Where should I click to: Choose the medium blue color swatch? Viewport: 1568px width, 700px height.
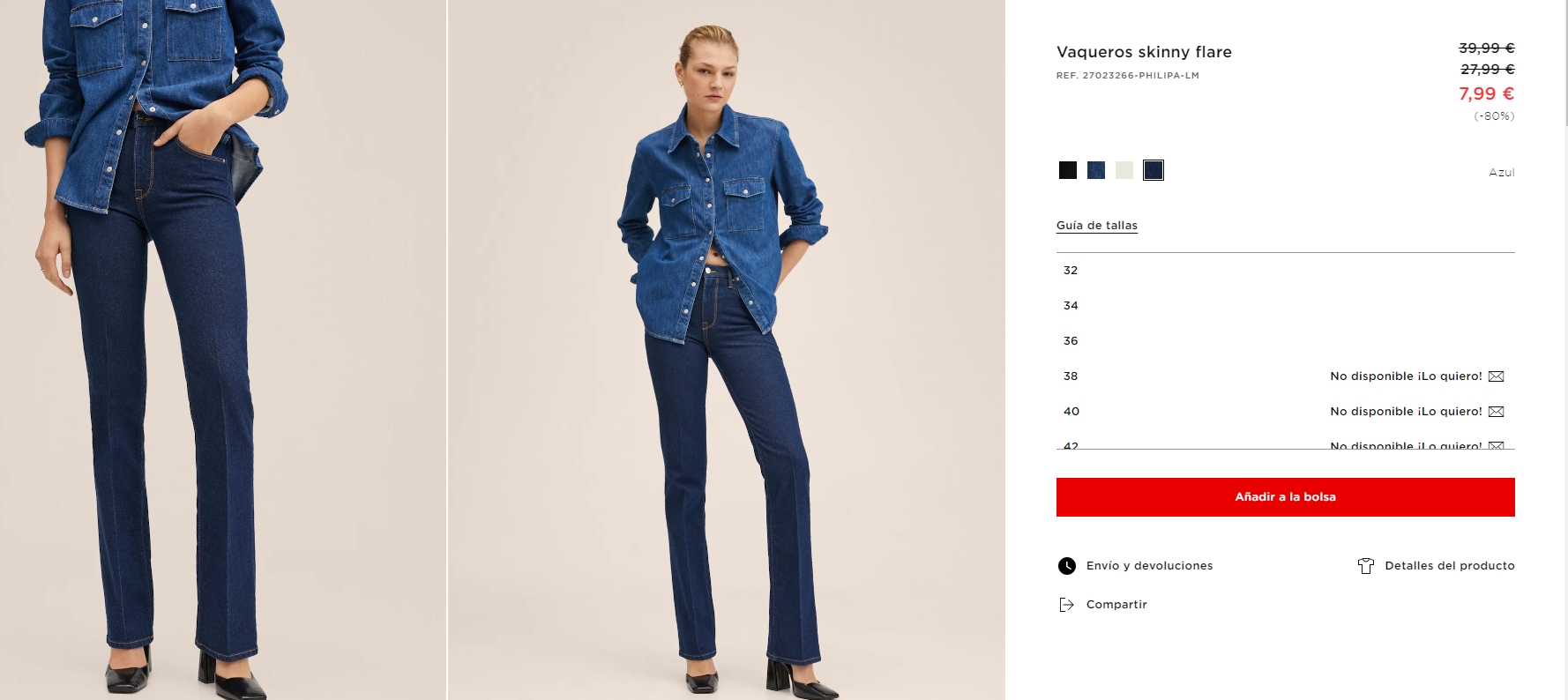click(x=1096, y=170)
